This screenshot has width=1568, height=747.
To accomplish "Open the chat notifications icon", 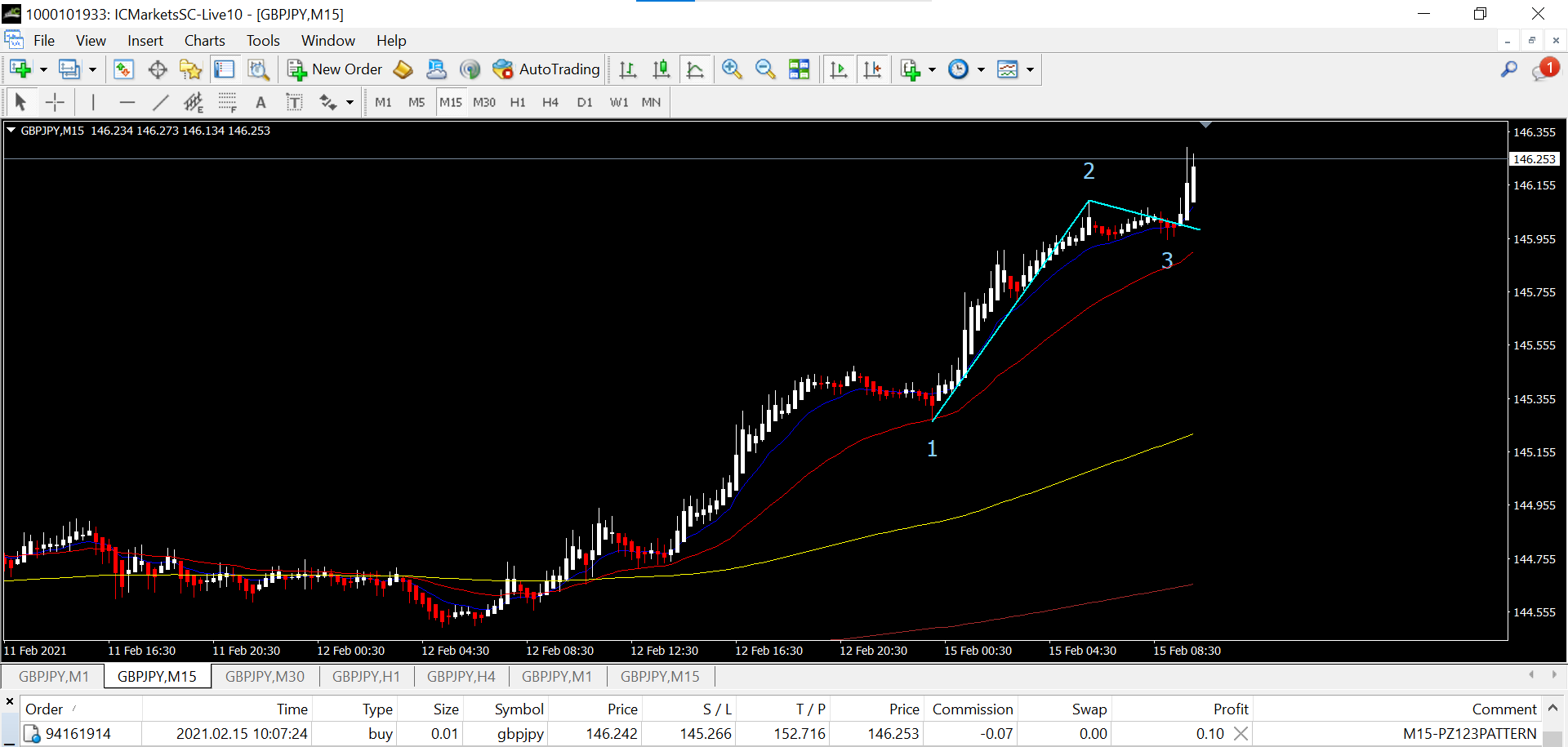I will point(1545,69).
